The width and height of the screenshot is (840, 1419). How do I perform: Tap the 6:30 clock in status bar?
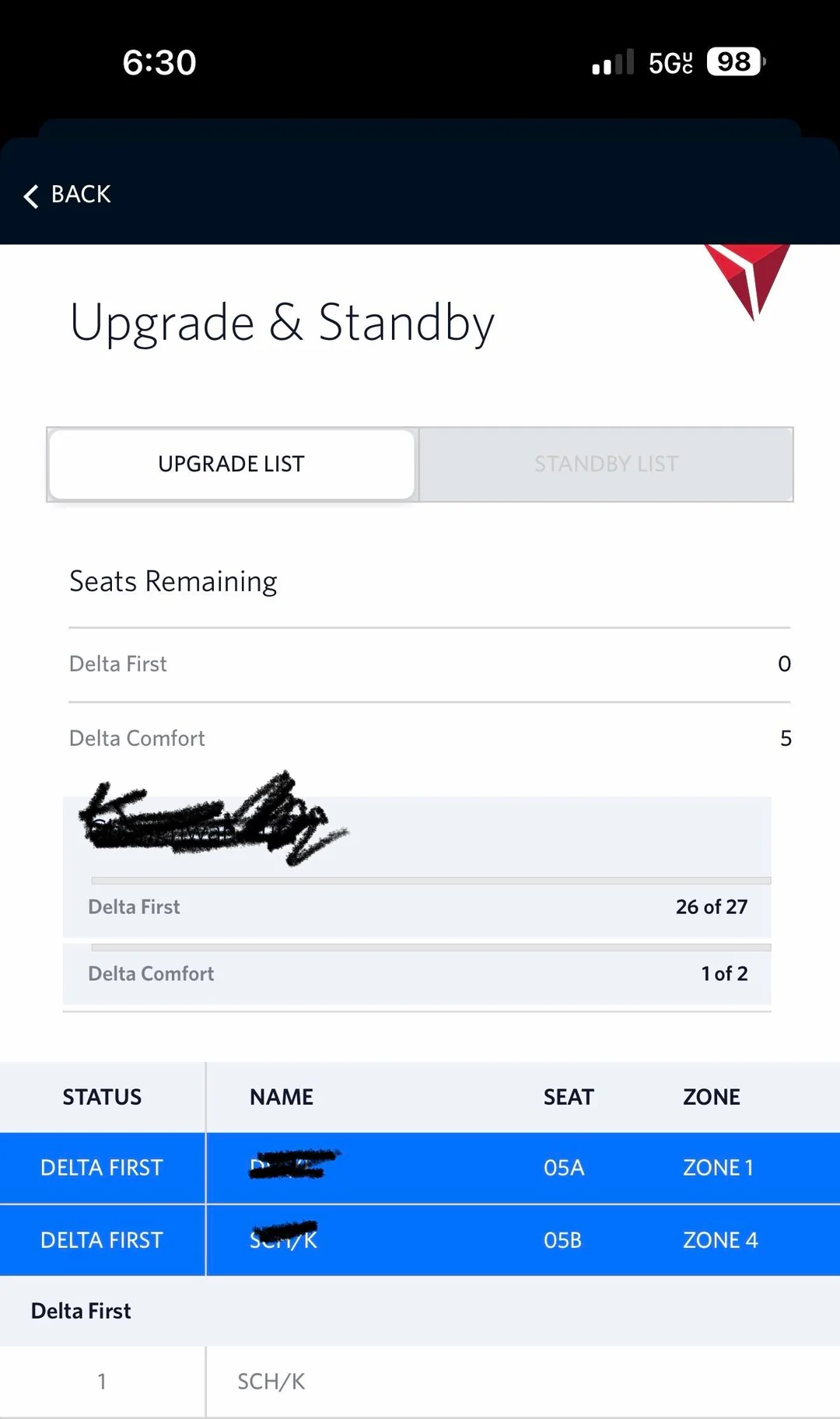tap(159, 62)
